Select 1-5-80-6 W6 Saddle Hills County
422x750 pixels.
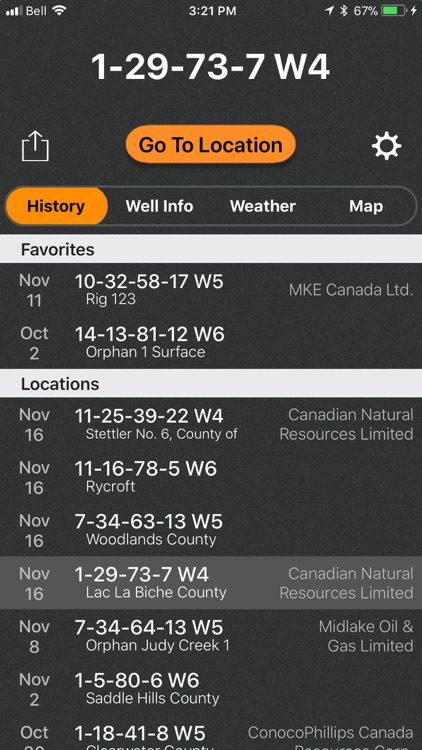click(x=211, y=689)
